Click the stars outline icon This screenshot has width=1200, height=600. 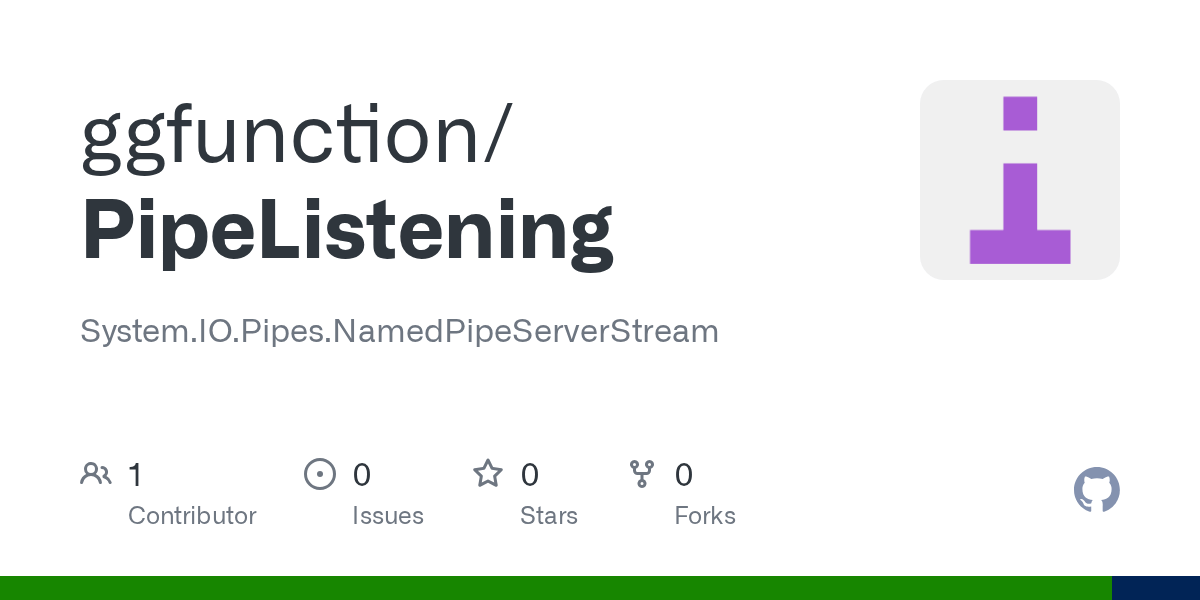coord(488,473)
